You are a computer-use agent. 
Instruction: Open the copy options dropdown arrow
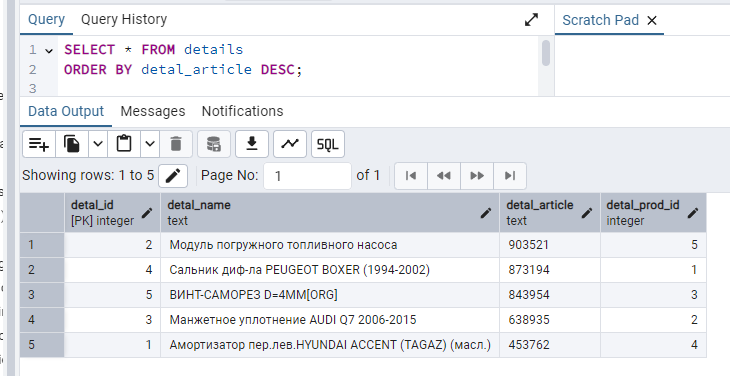98,144
